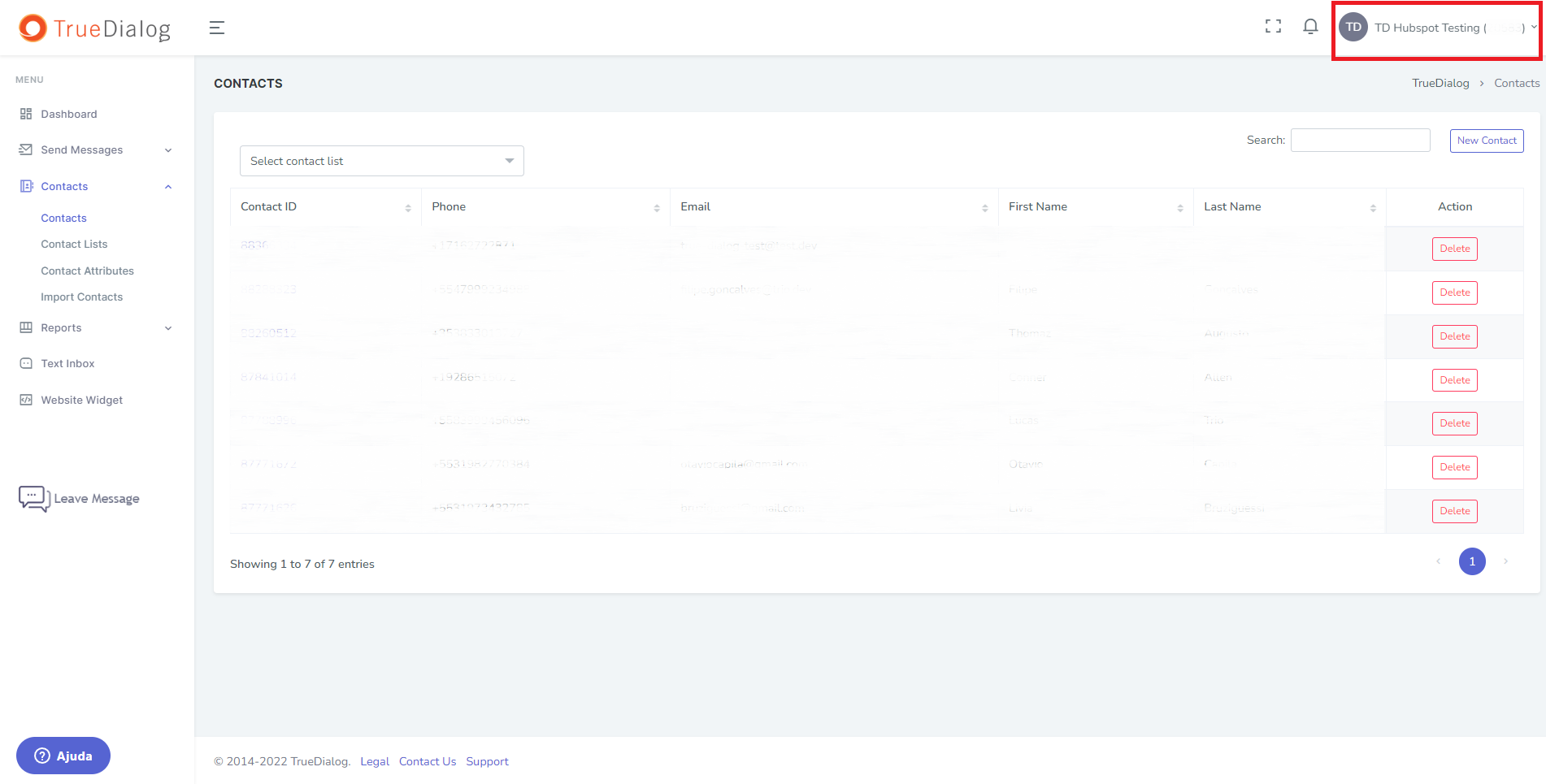Open the Select contact list dropdown
The height and width of the screenshot is (784, 1546).
point(382,161)
